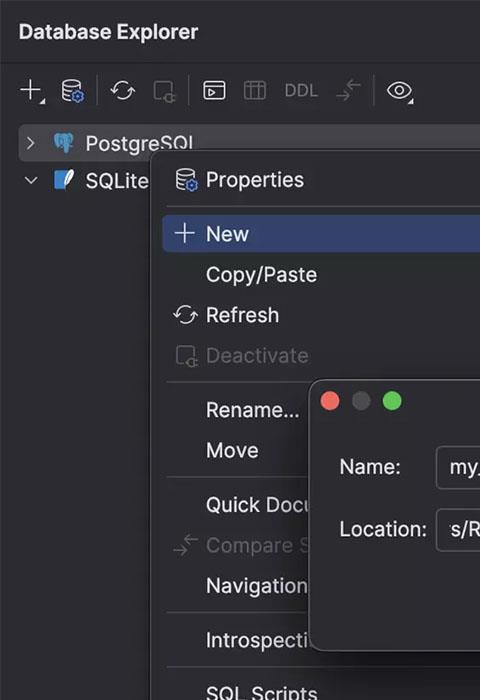
Task: Click the Name input field
Action: click(458, 467)
